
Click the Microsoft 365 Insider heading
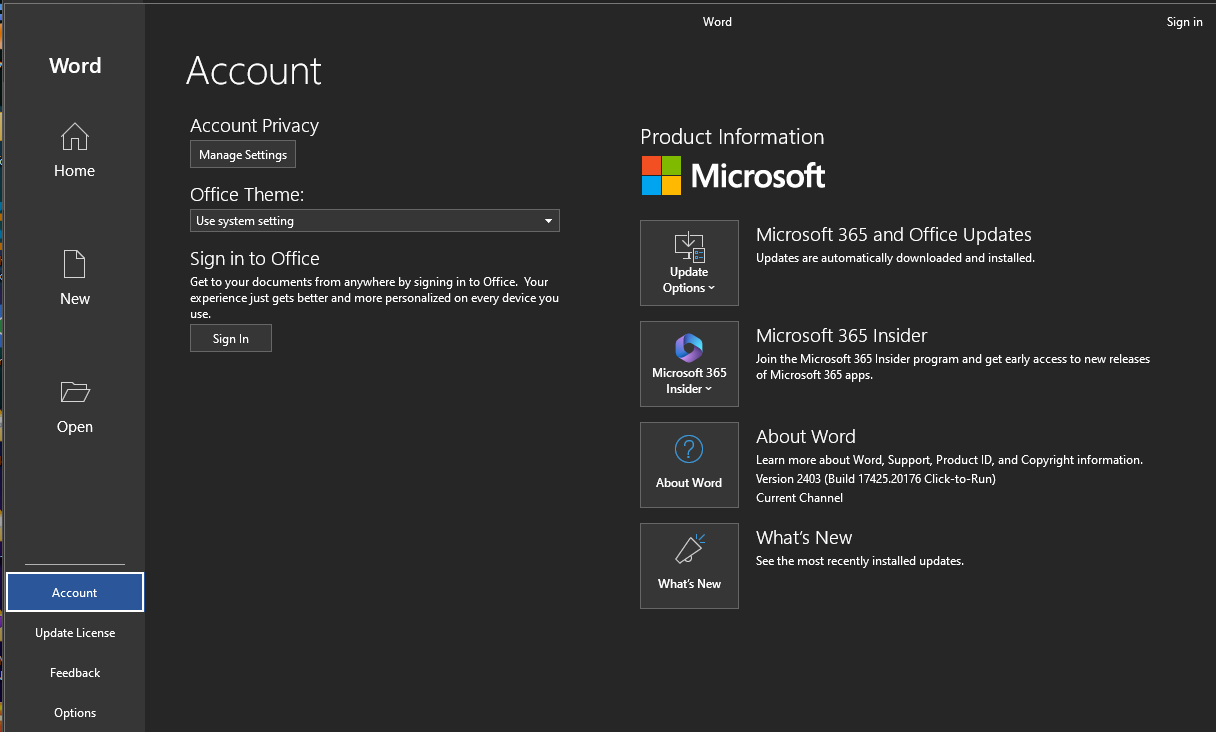(x=842, y=336)
